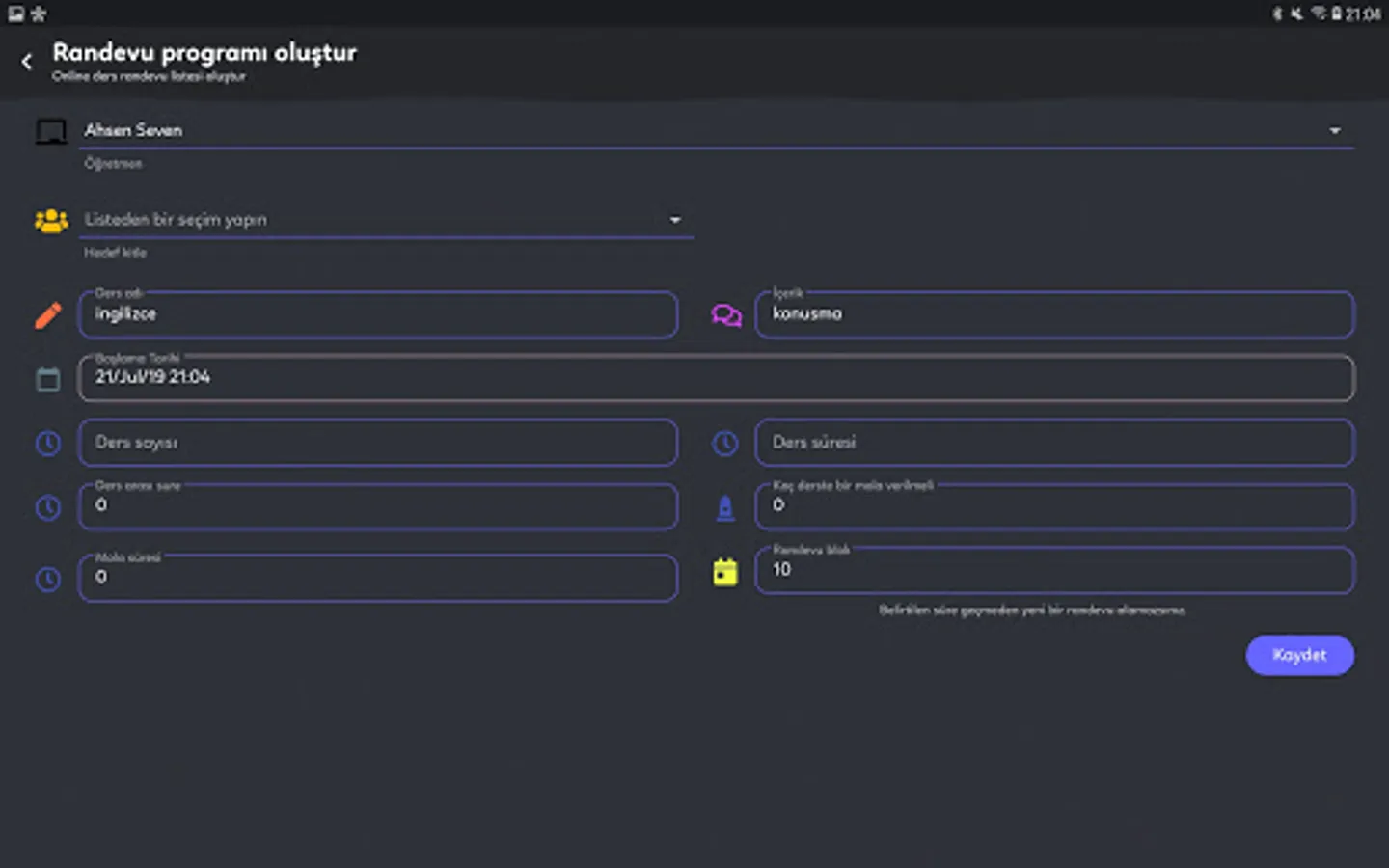Focus the İçerik field containing konuşma
Screen dimensions: 1389x868
tap(1054, 314)
